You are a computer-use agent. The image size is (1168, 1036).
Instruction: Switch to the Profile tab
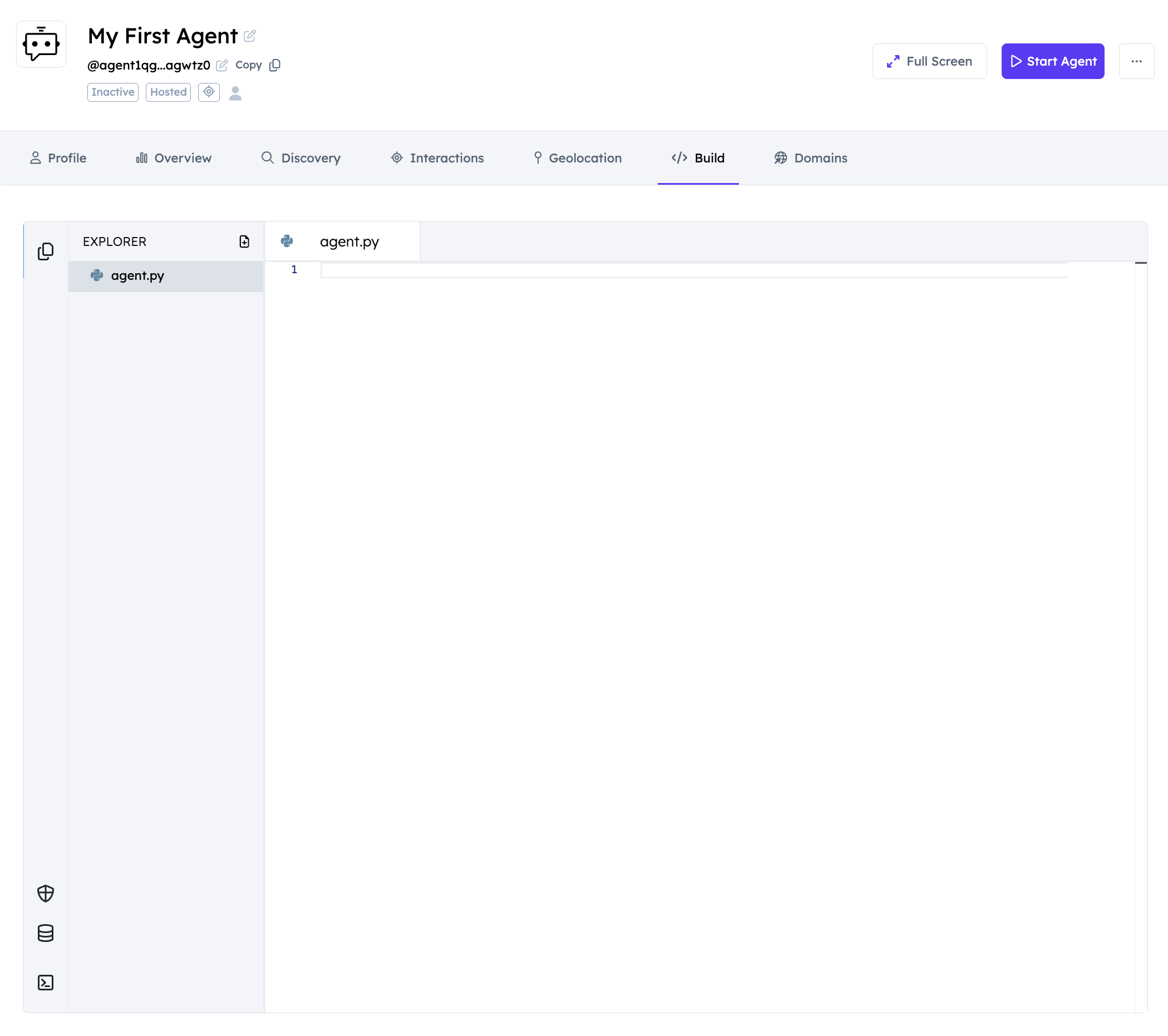[58, 158]
